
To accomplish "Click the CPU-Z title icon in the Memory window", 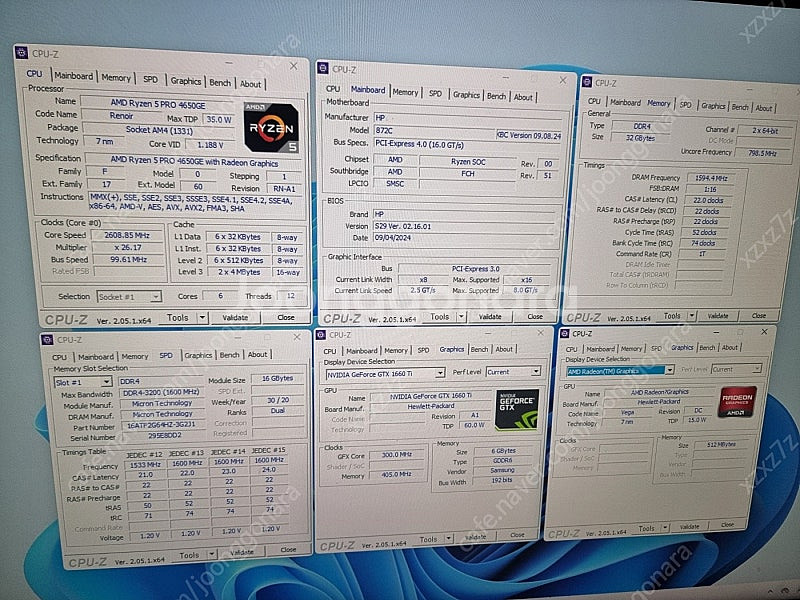I will click(587, 82).
